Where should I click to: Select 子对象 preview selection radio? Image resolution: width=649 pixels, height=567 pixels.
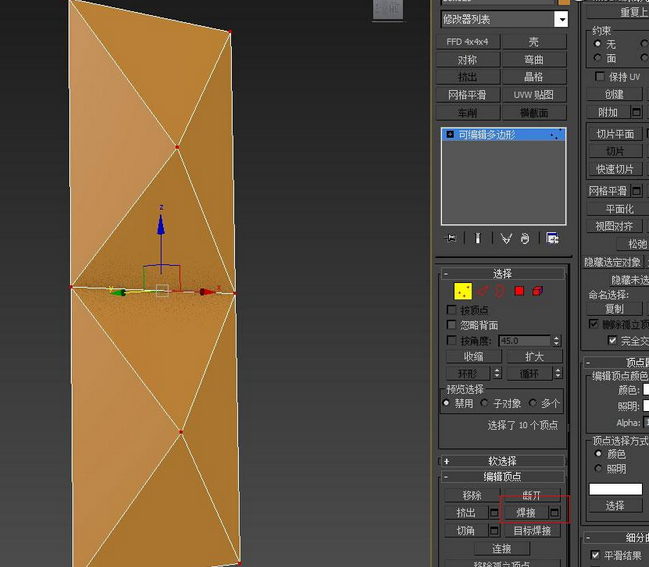click(484, 403)
